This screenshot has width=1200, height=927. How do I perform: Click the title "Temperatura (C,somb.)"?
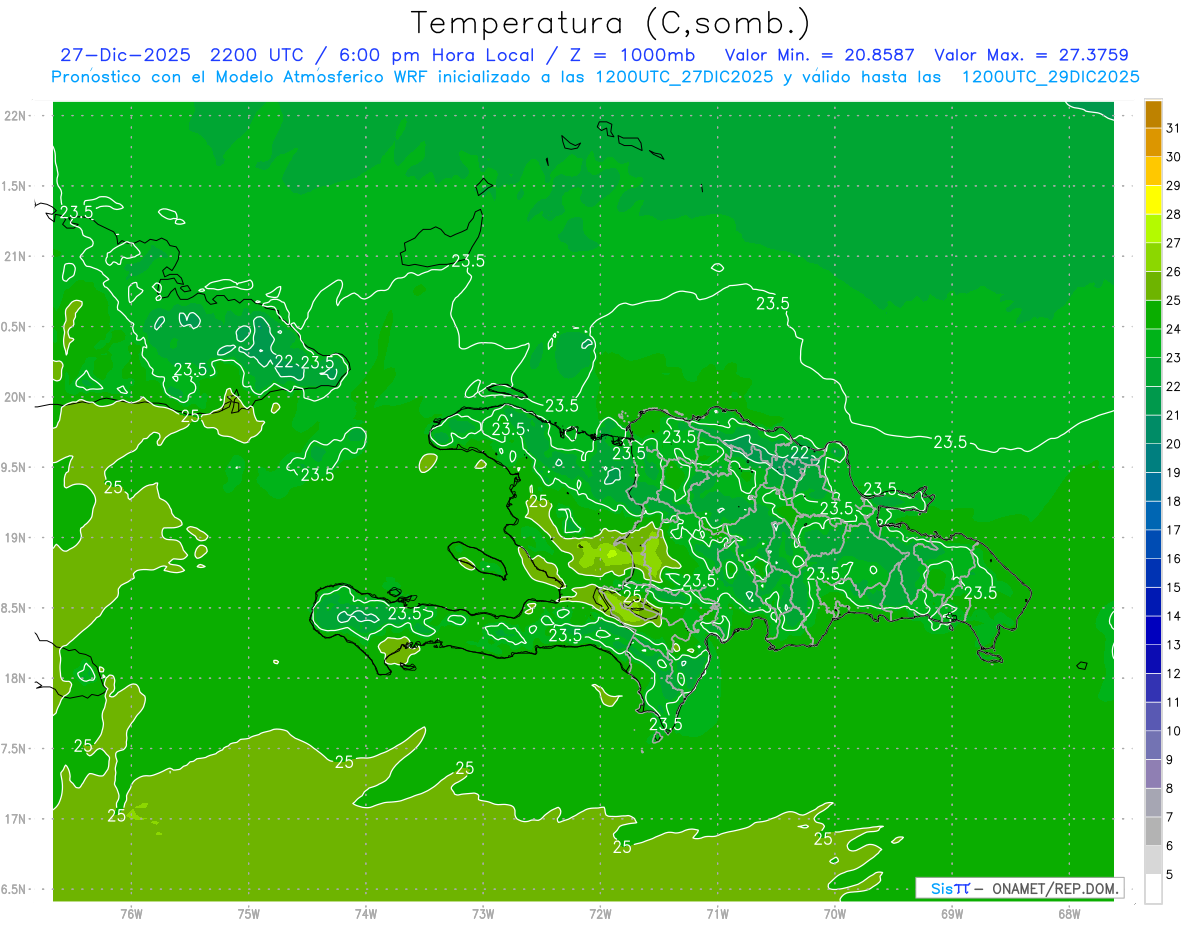point(611,23)
